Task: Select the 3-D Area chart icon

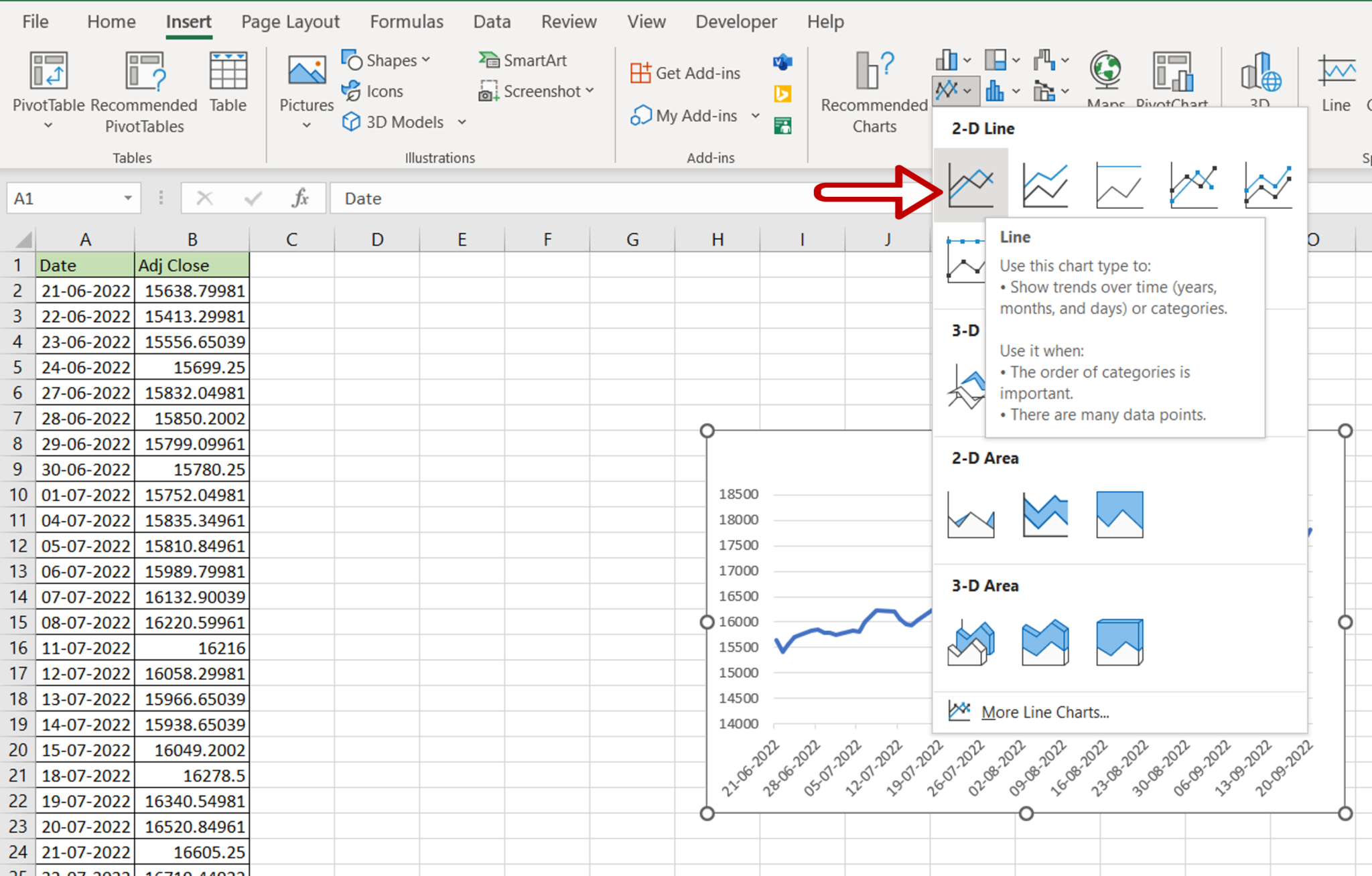Action: (971, 642)
